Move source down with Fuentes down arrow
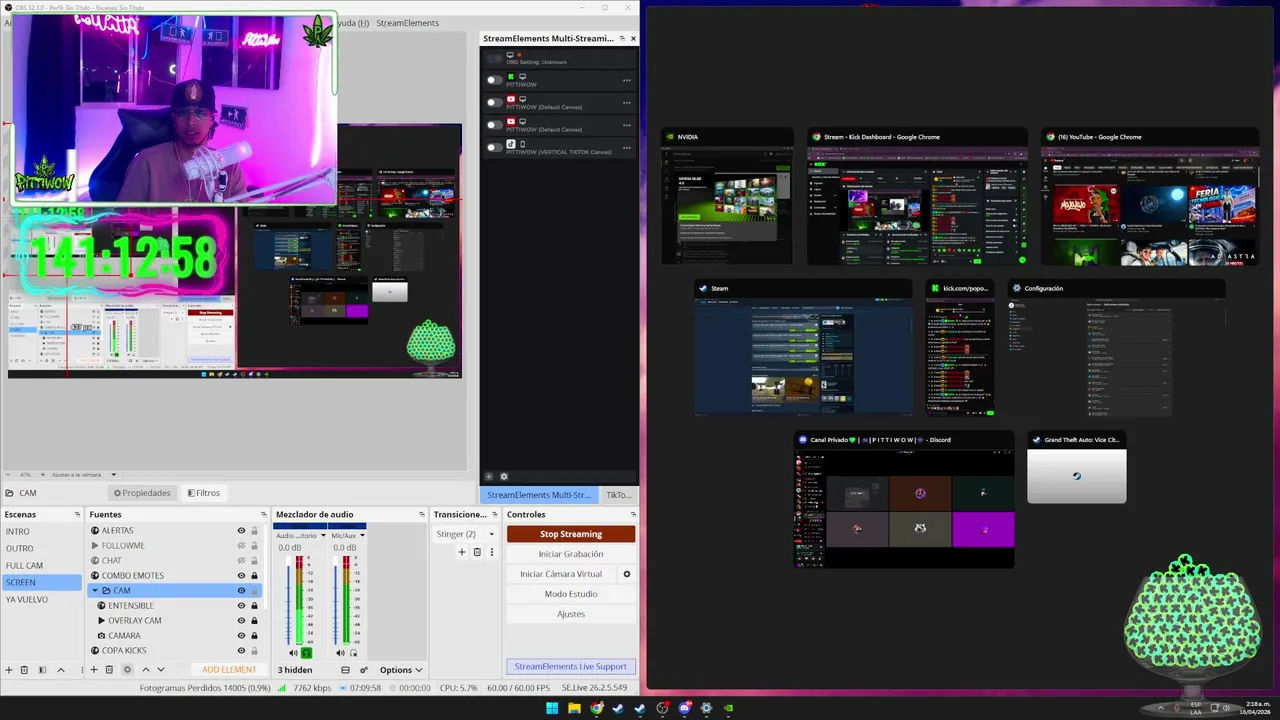The image size is (1280, 720). tap(160, 669)
